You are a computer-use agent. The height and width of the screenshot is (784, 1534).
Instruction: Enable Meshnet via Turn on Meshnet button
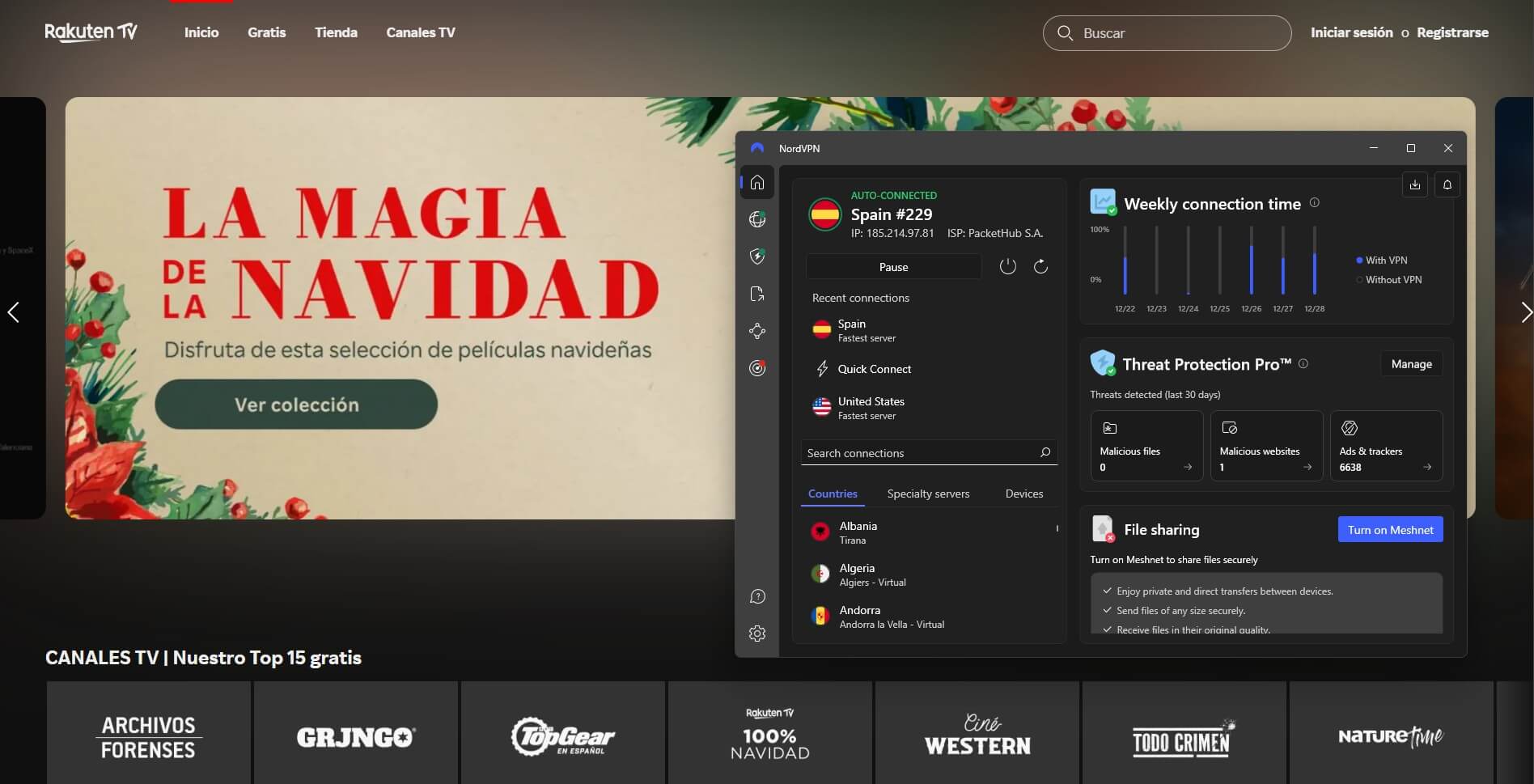(1389, 529)
